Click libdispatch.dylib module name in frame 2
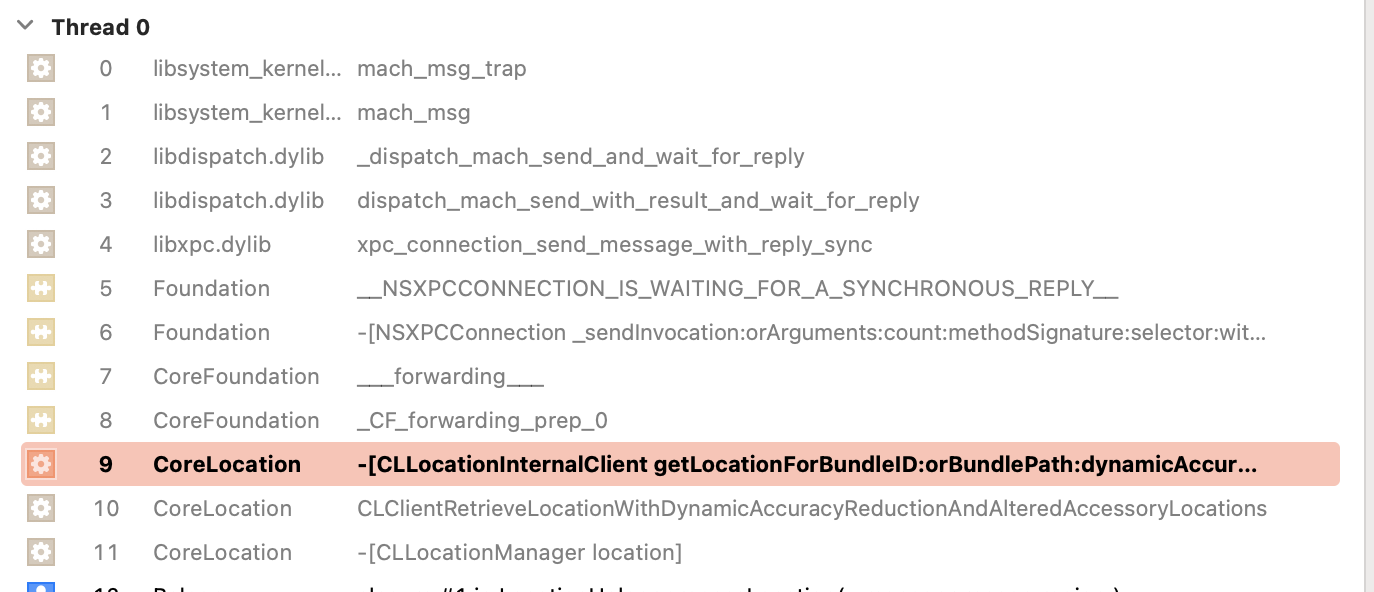This screenshot has width=1374, height=592. [239, 157]
